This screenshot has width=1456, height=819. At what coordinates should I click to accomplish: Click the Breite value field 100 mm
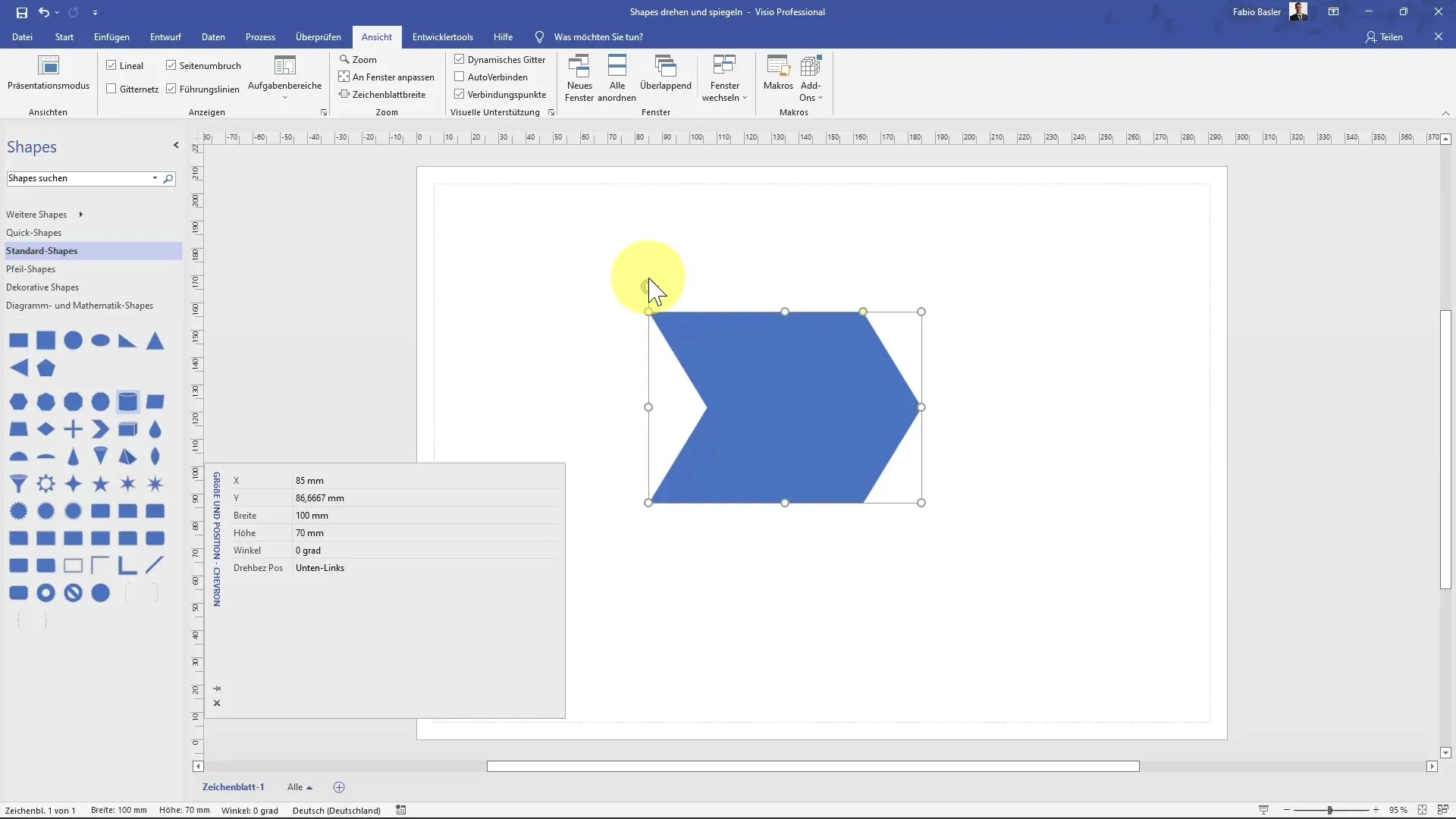(x=425, y=516)
